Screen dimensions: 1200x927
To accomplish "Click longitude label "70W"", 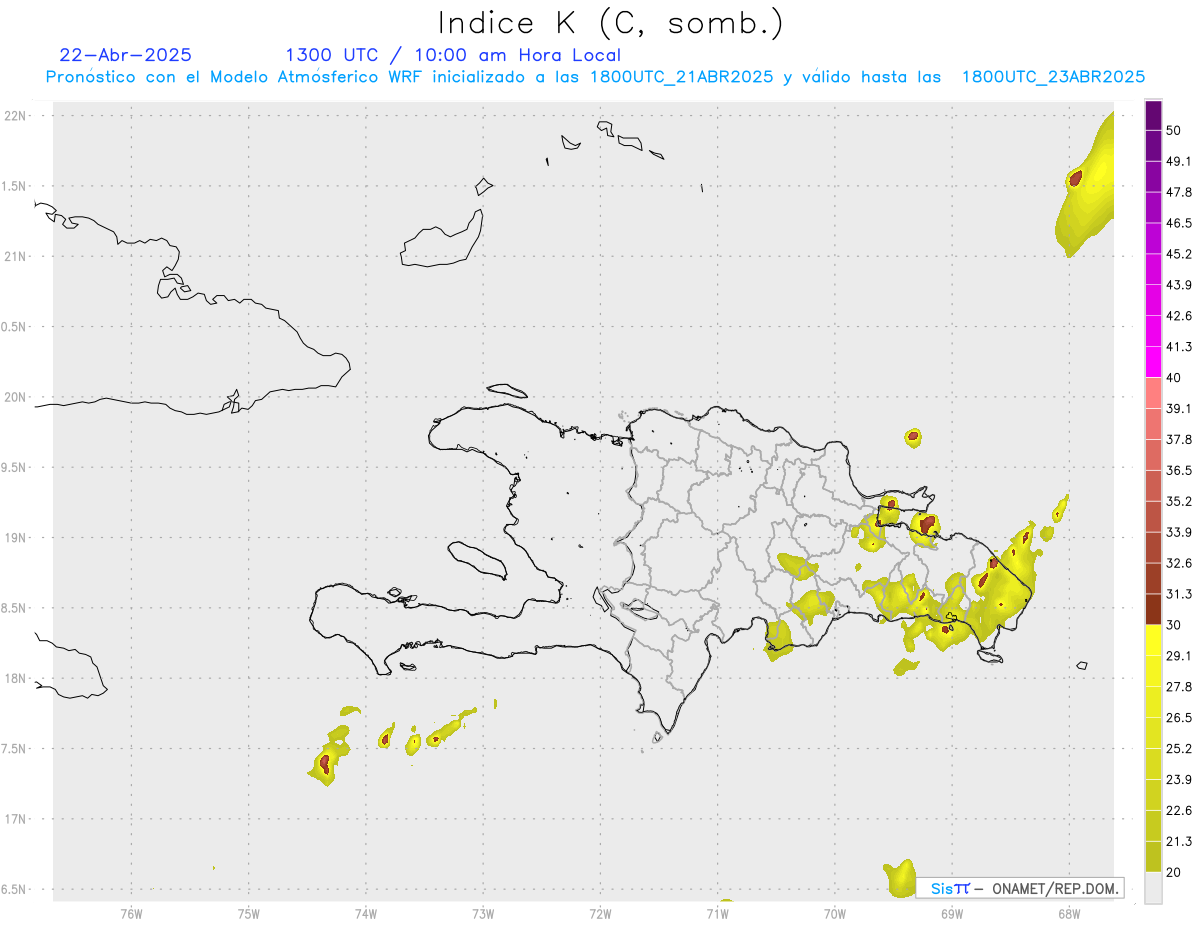I will pyautogui.click(x=835, y=914).
